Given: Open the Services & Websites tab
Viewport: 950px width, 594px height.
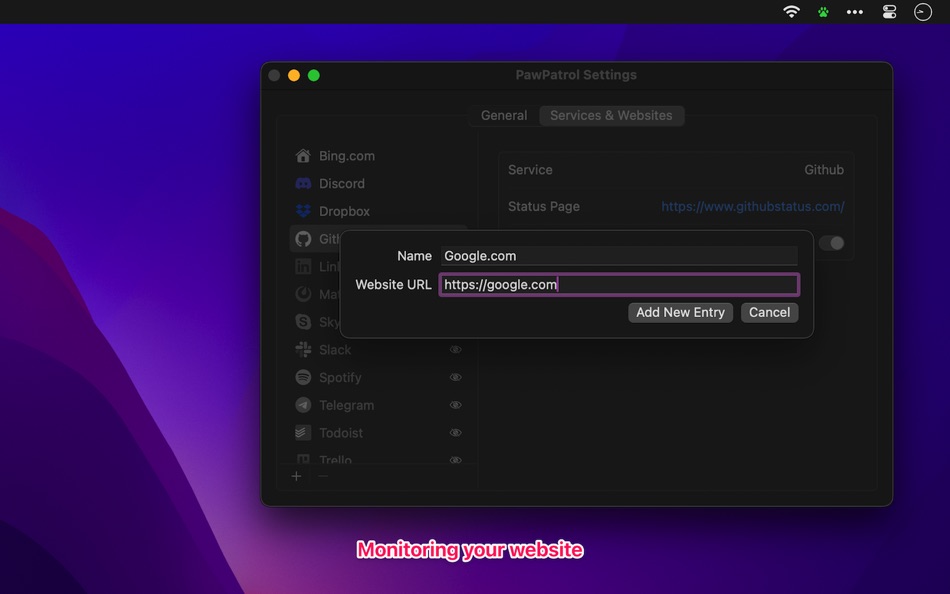Looking at the screenshot, I should [x=611, y=115].
